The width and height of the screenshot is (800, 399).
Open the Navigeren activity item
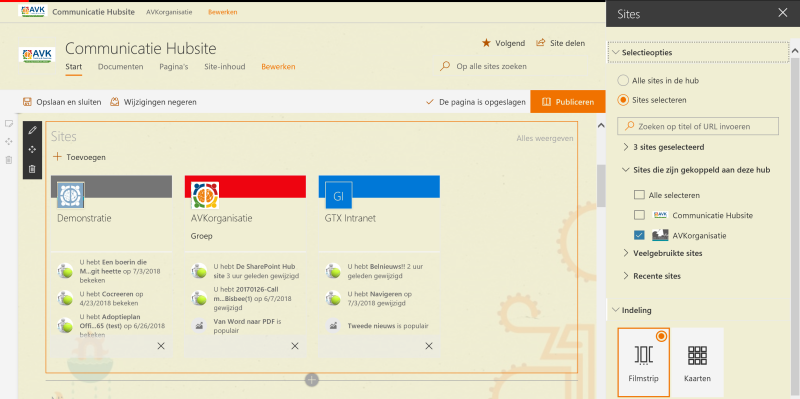point(380,298)
